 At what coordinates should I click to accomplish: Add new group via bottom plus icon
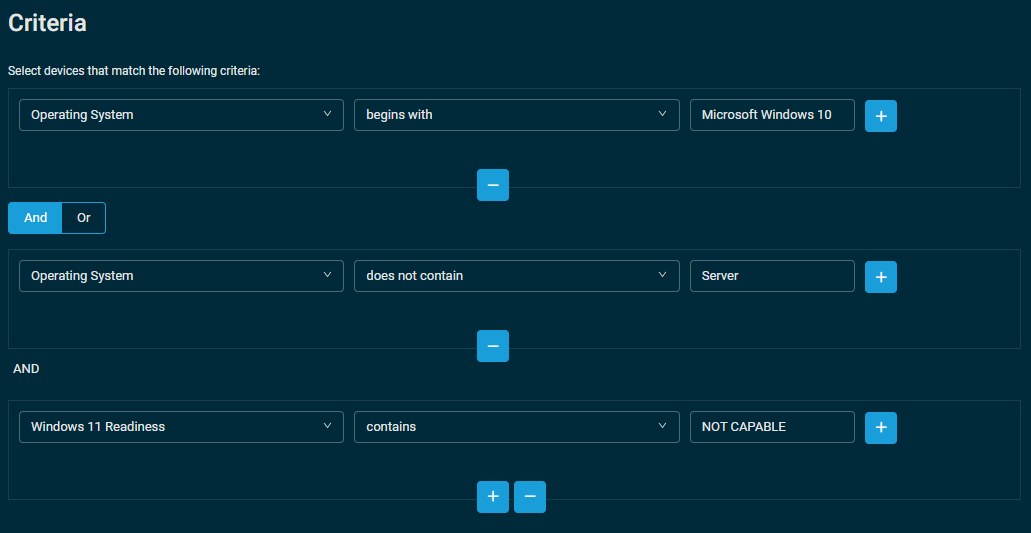(492, 498)
